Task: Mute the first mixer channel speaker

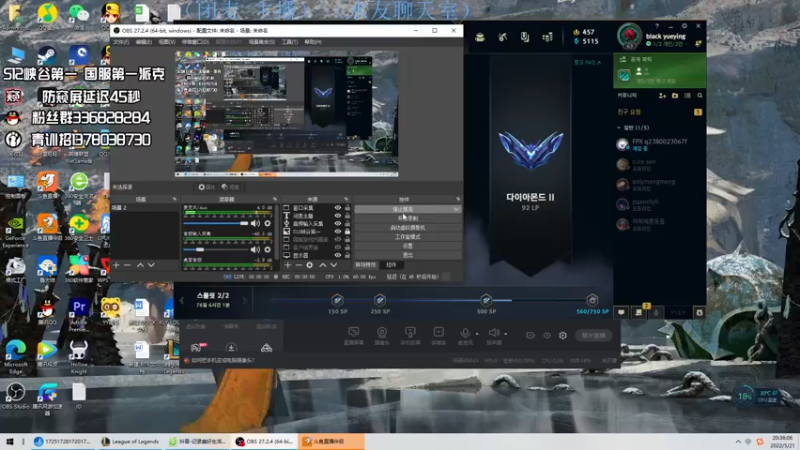Action: click(x=255, y=223)
